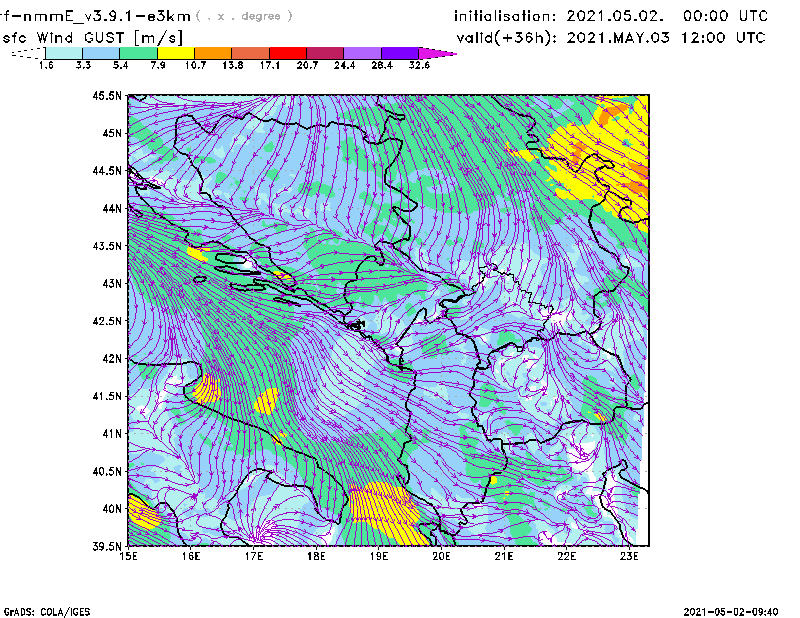Click the 22E longitude label

pos(566,556)
